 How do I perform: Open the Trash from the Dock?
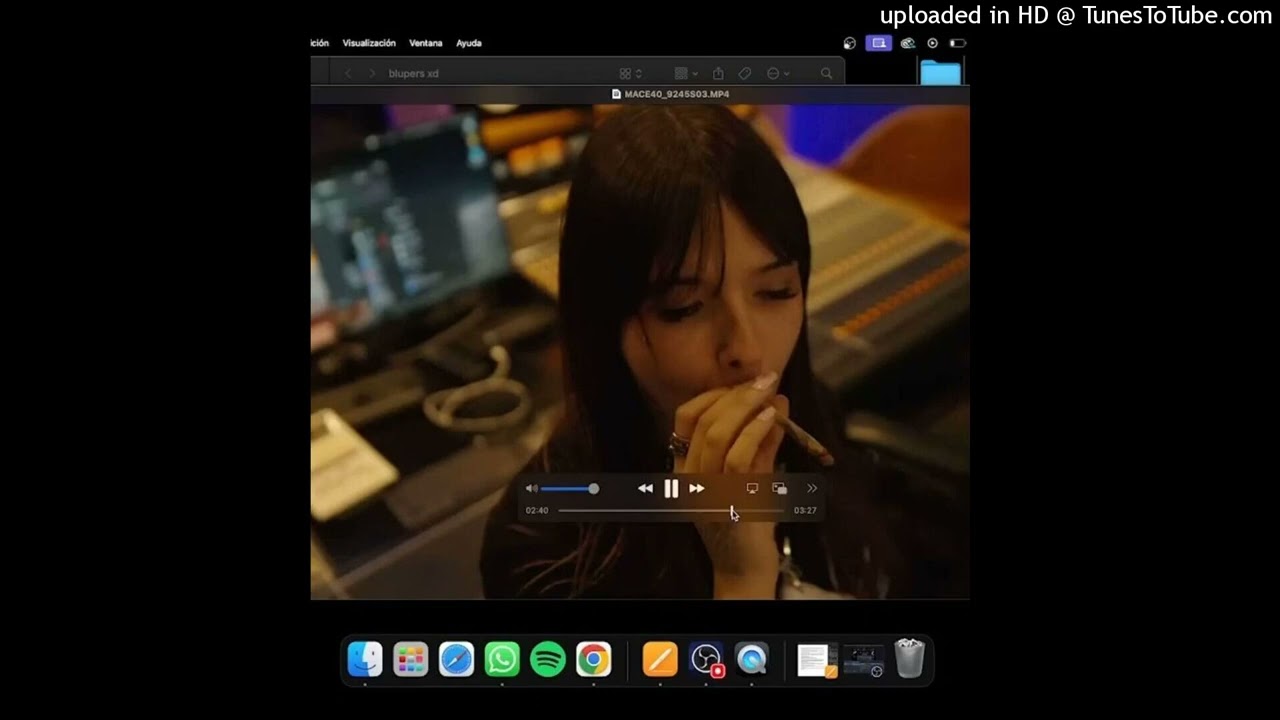pyautogui.click(x=909, y=659)
